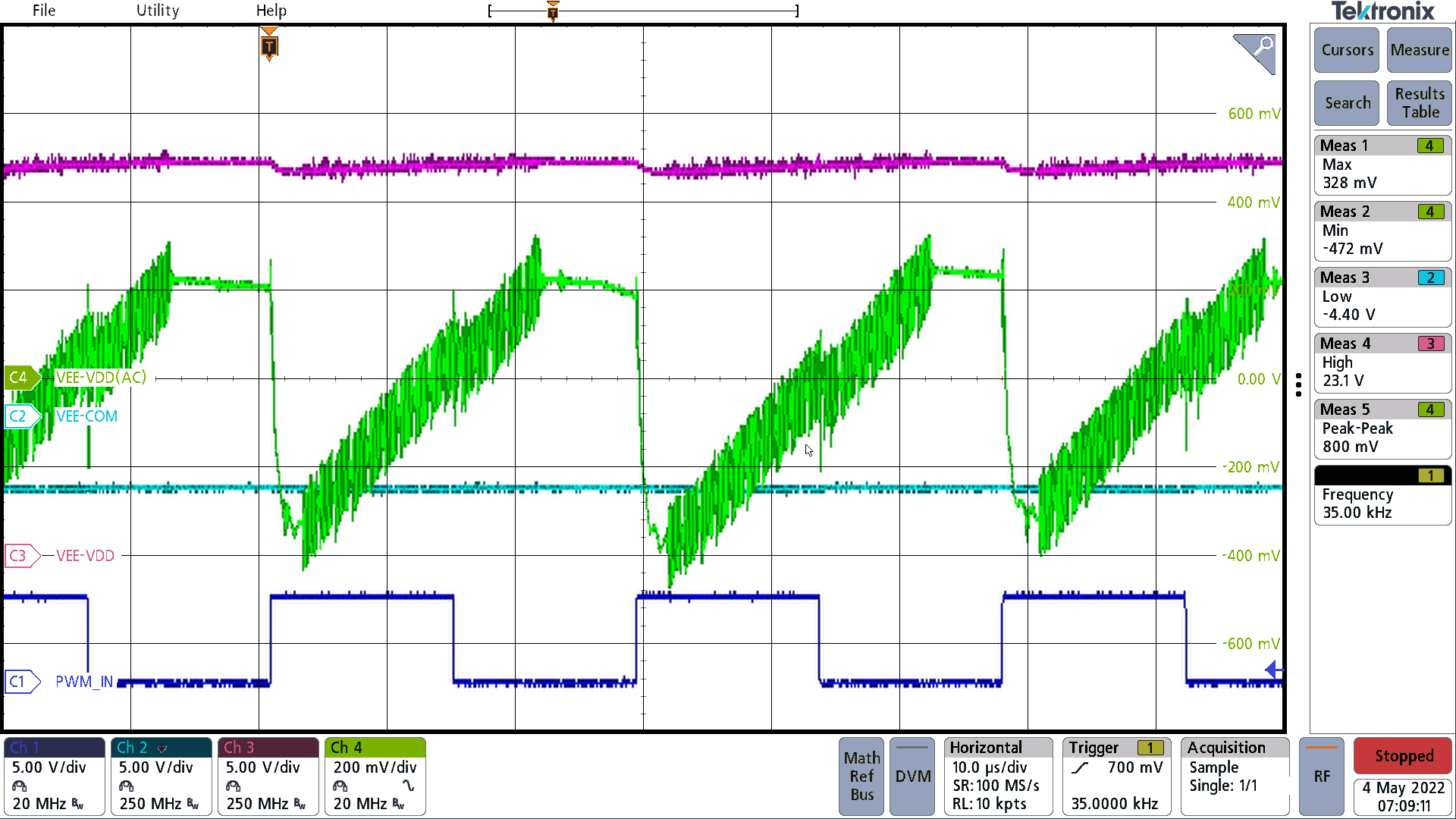
Task: Select the C1 PWM_IN channel handle
Action: coord(20,682)
